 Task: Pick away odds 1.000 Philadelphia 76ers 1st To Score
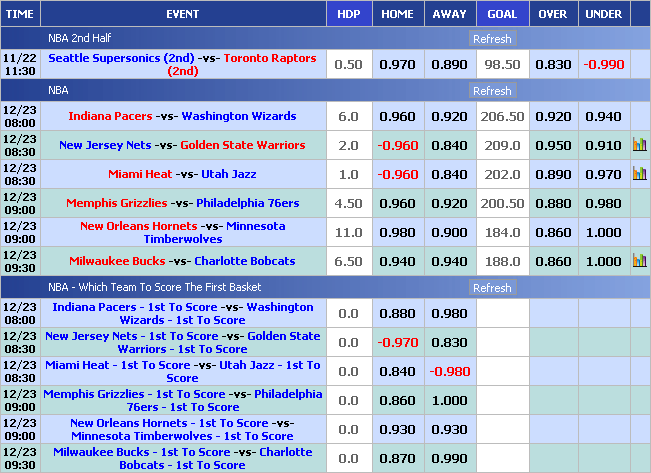[x=449, y=401]
